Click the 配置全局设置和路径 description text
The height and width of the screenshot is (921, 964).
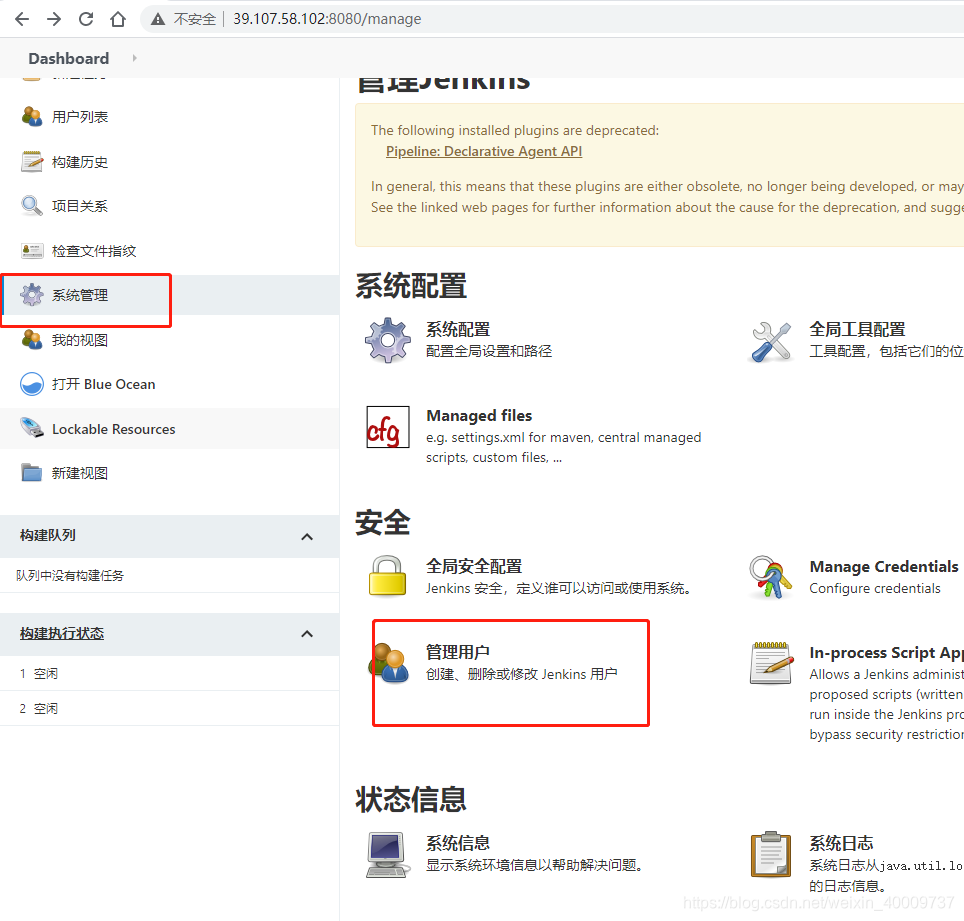[x=489, y=351]
